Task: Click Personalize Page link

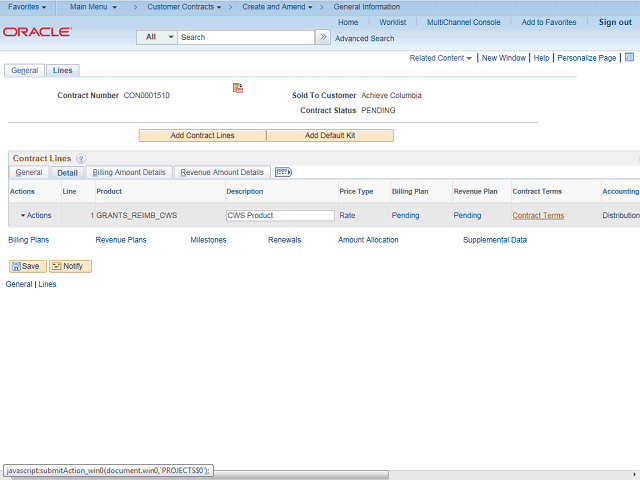Action: pos(587,58)
